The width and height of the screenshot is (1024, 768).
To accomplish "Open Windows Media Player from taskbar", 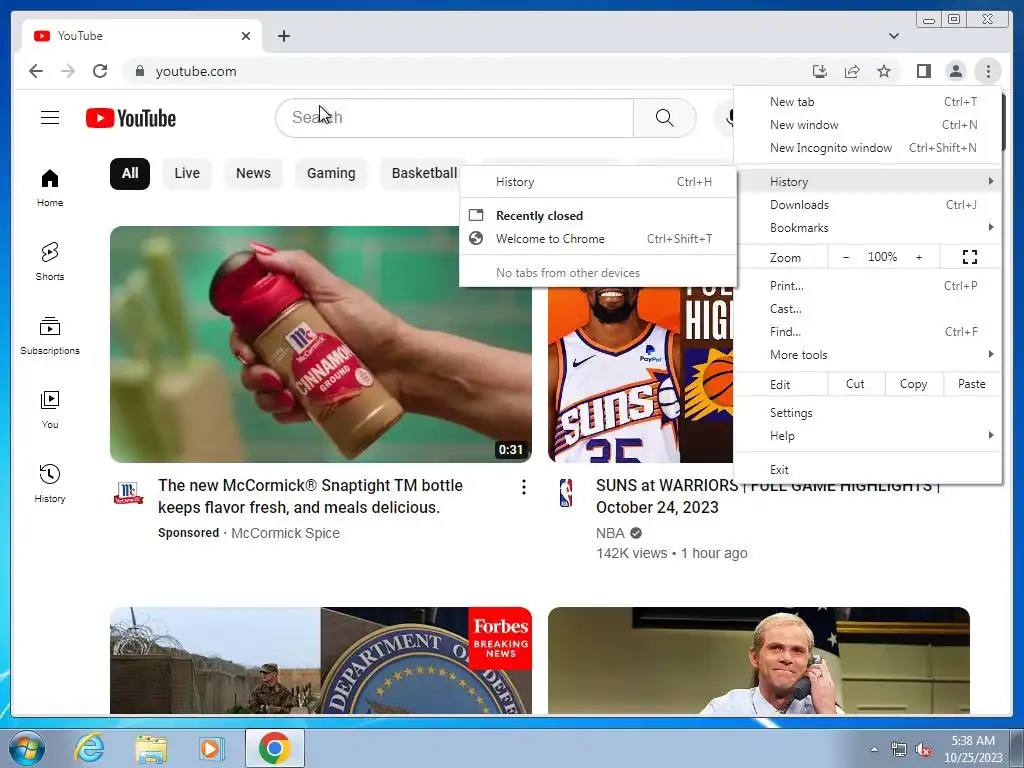I will [x=212, y=748].
